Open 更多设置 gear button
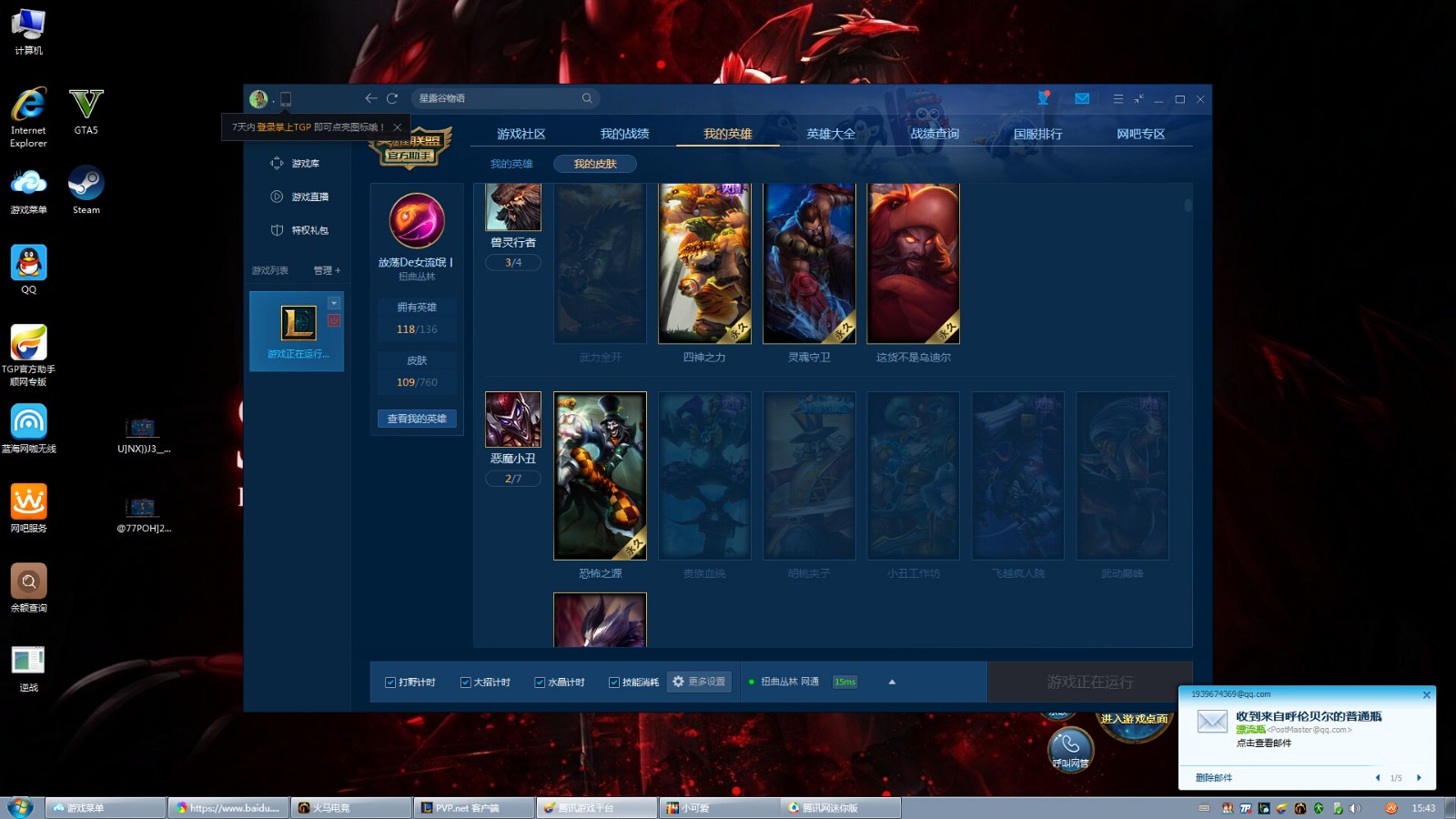The height and width of the screenshot is (819, 1456). point(699,682)
